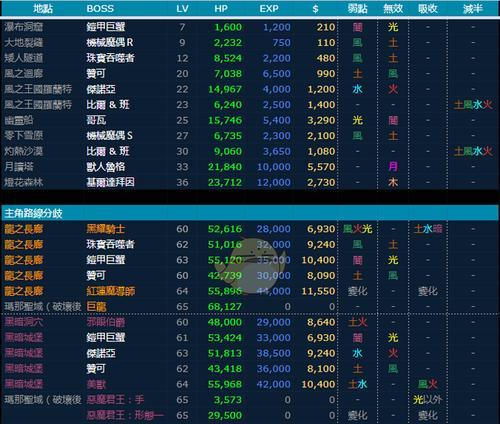Select HP value 3,573
This screenshot has width=500, height=424.
228,400
